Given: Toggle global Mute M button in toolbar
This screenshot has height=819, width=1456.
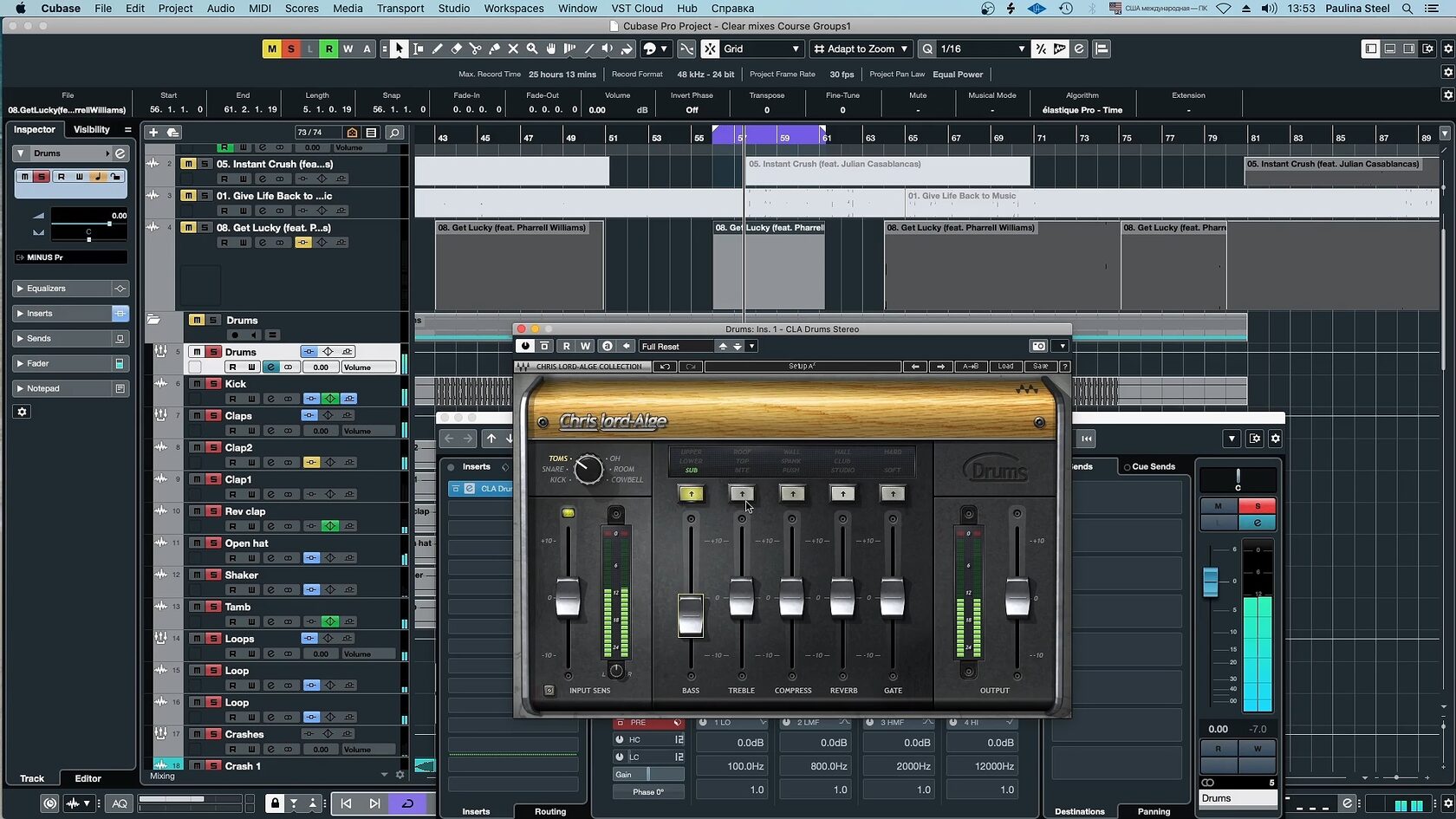Looking at the screenshot, I should coord(272,49).
